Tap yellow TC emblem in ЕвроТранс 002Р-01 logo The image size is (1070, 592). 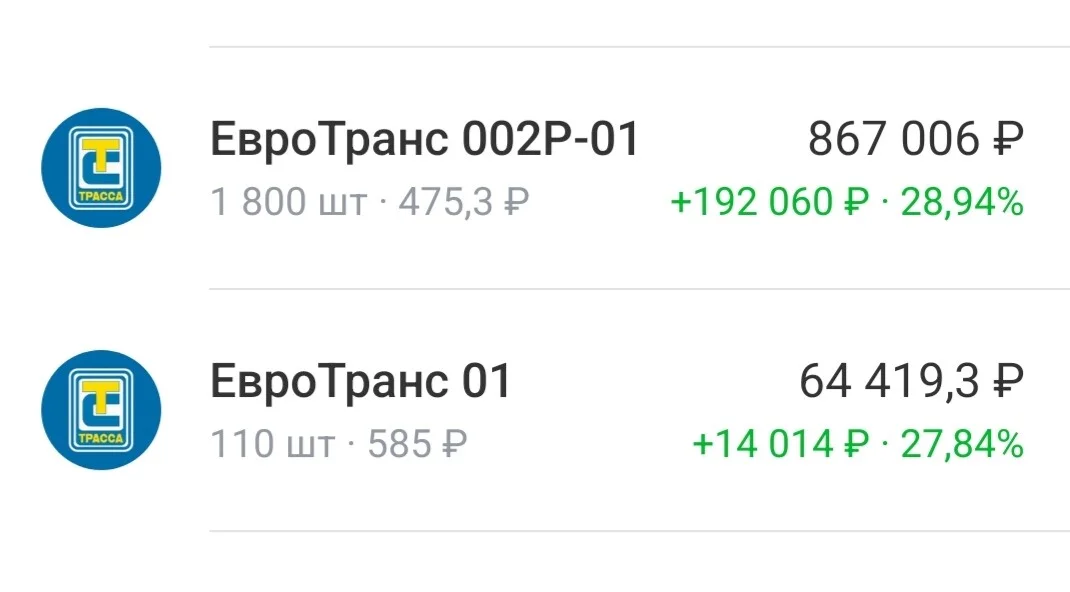(x=101, y=161)
